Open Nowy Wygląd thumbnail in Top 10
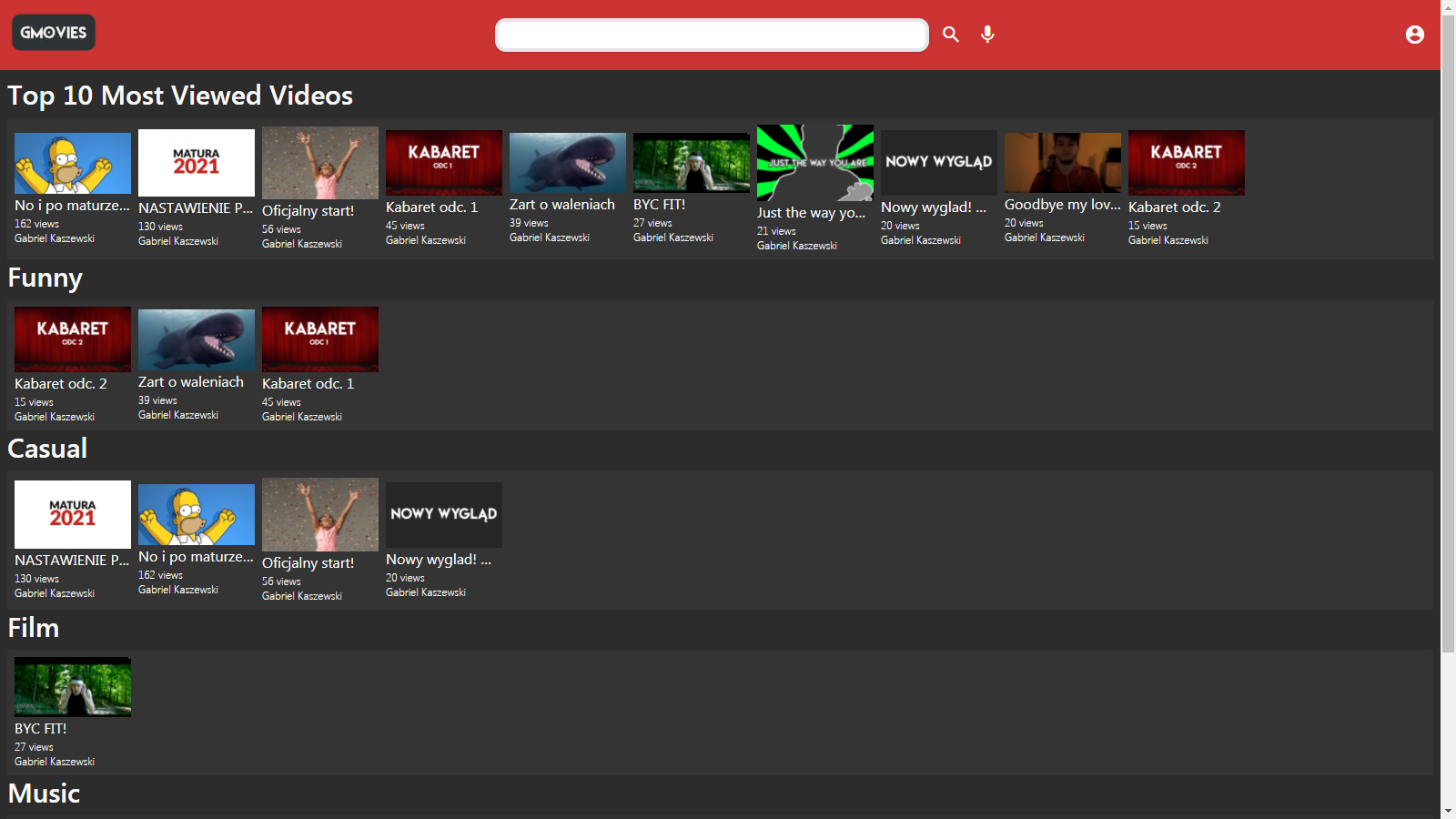Screen dimensions: 1456x819 (939, 163)
